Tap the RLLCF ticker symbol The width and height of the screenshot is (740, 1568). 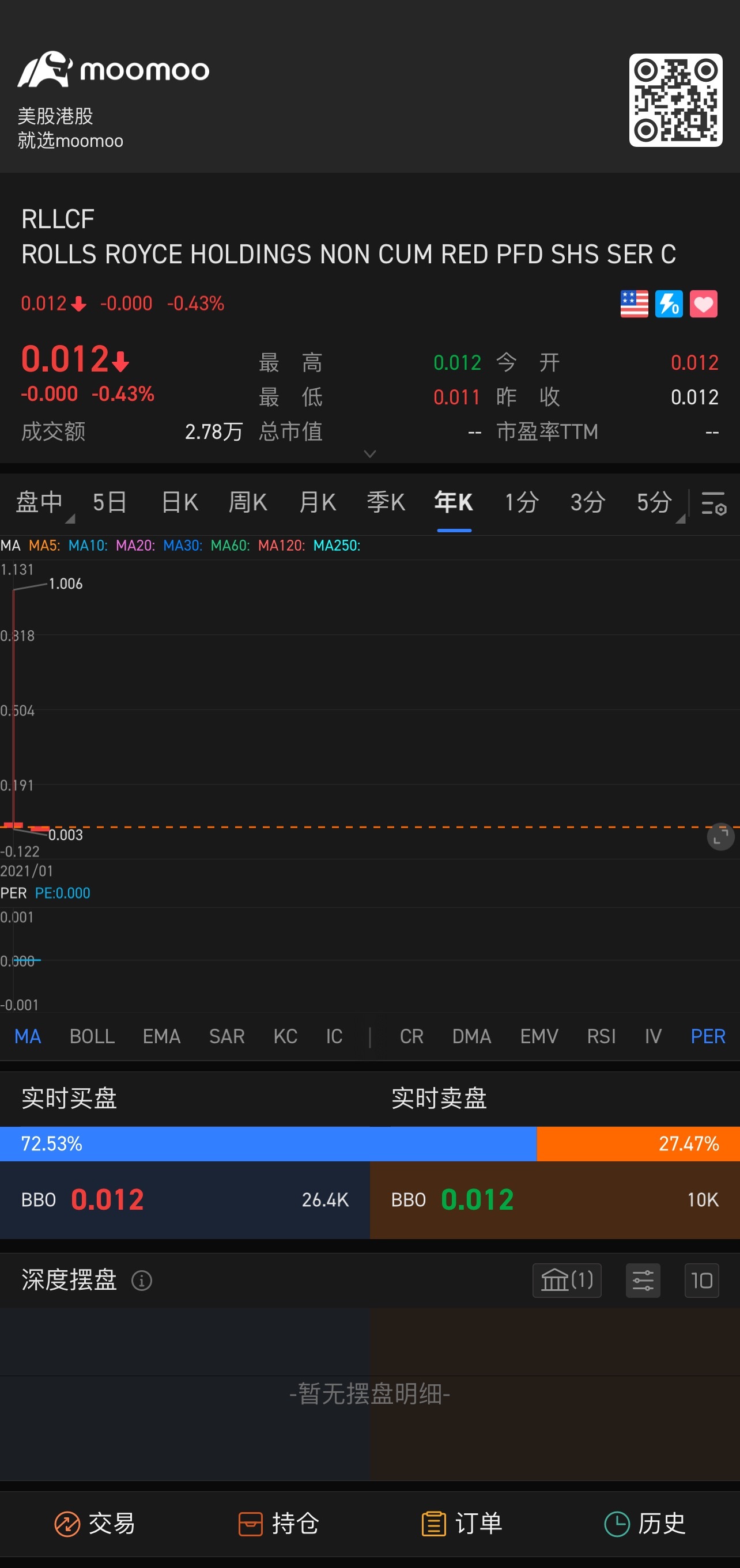click(58, 219)
